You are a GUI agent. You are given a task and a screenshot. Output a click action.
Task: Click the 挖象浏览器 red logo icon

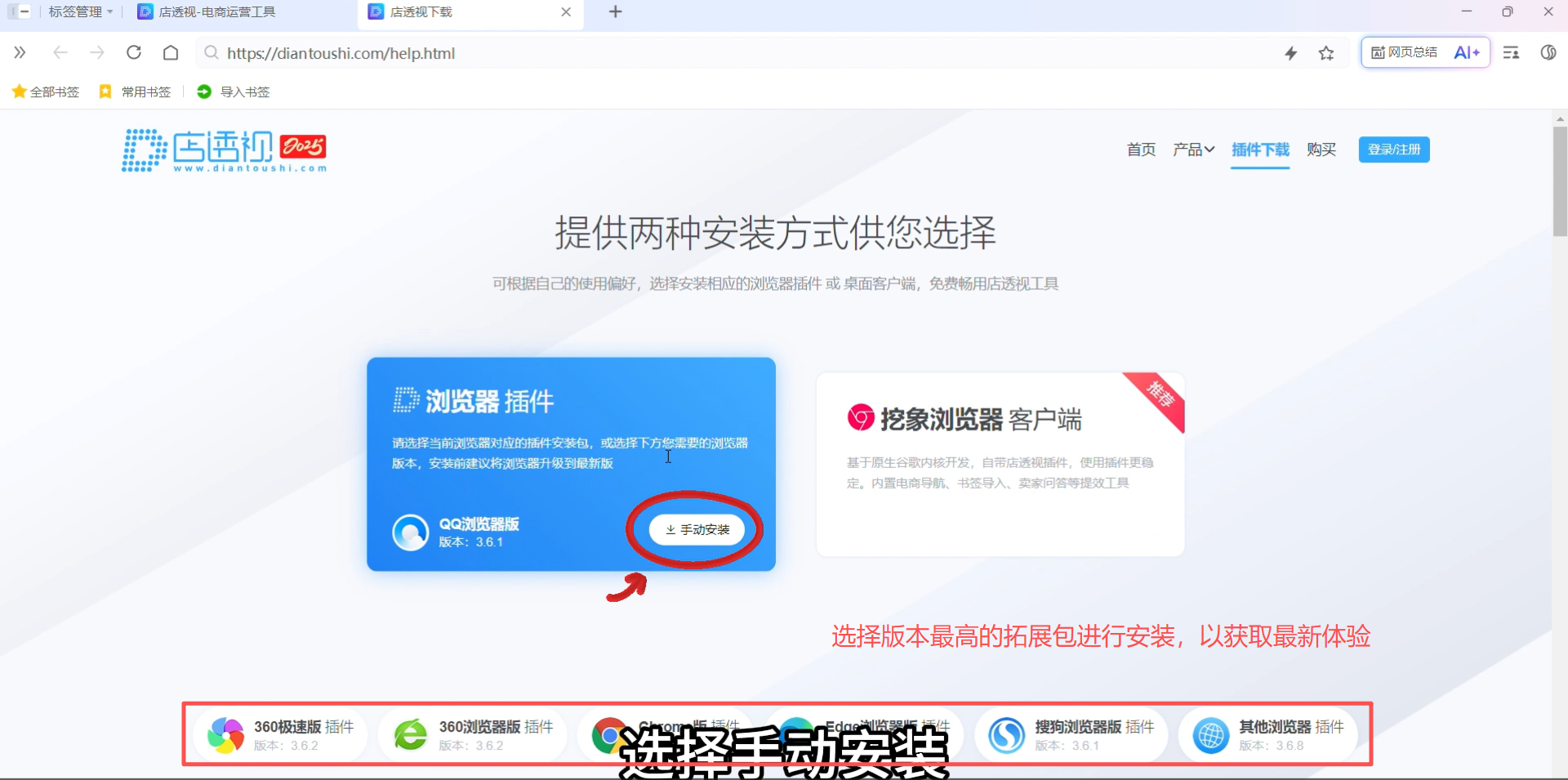click(861, 417)
